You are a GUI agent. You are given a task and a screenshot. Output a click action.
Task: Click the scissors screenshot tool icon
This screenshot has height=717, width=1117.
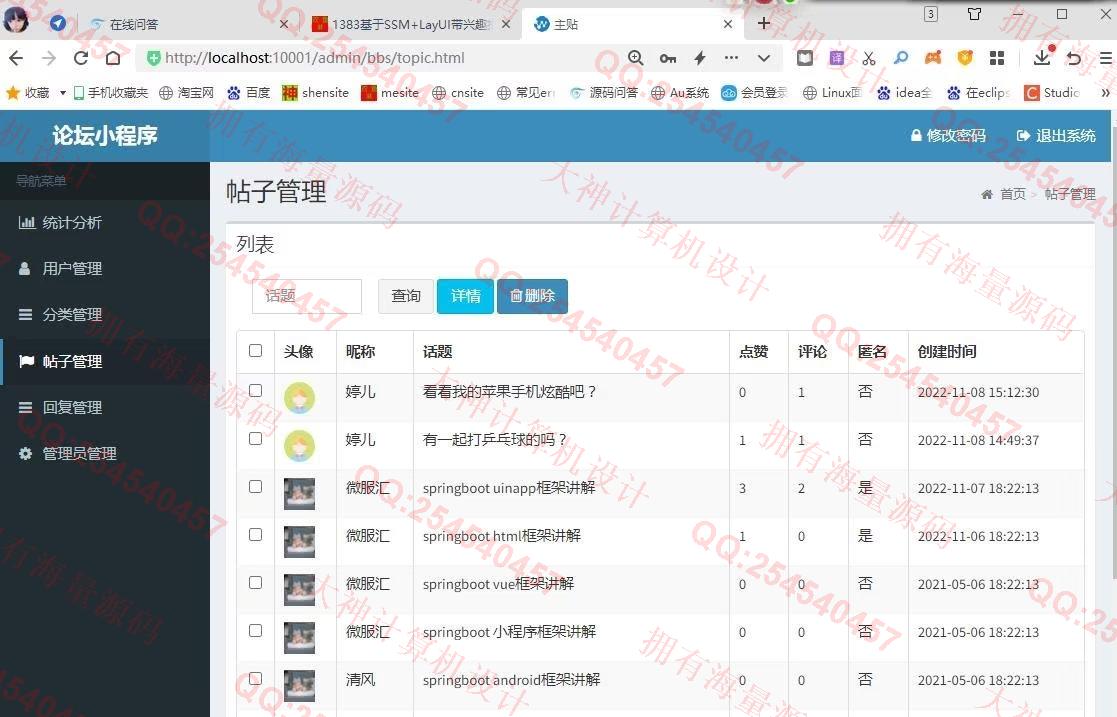tap(868, 58)
